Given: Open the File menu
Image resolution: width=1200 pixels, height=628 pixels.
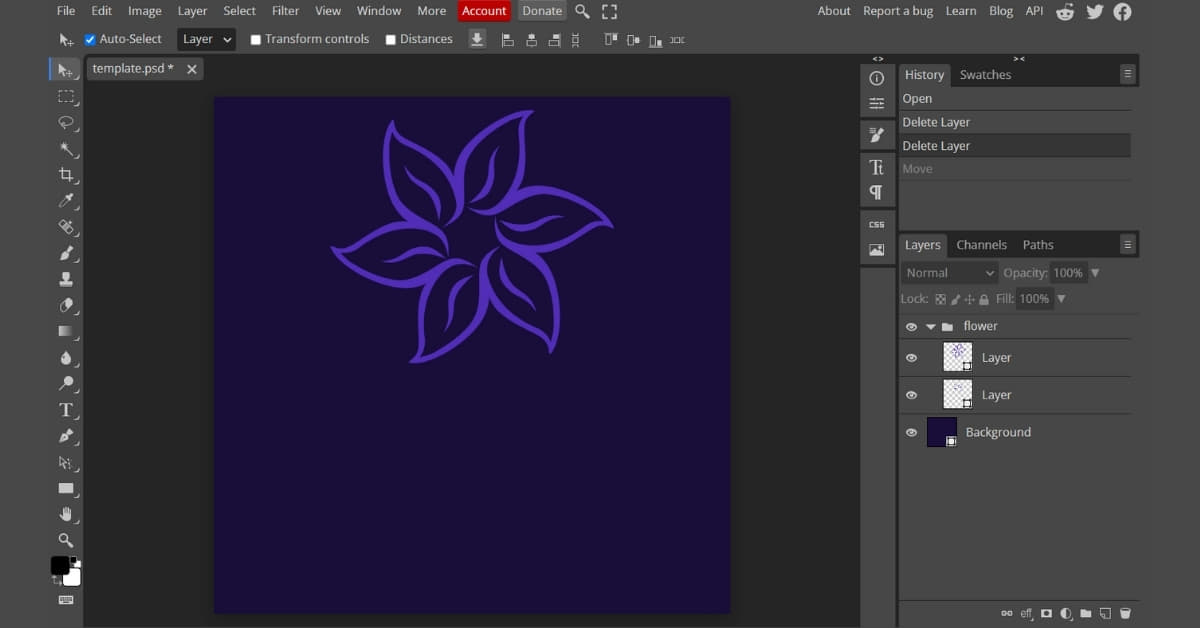Looking at the screenshot, I should tap(66, 11).
